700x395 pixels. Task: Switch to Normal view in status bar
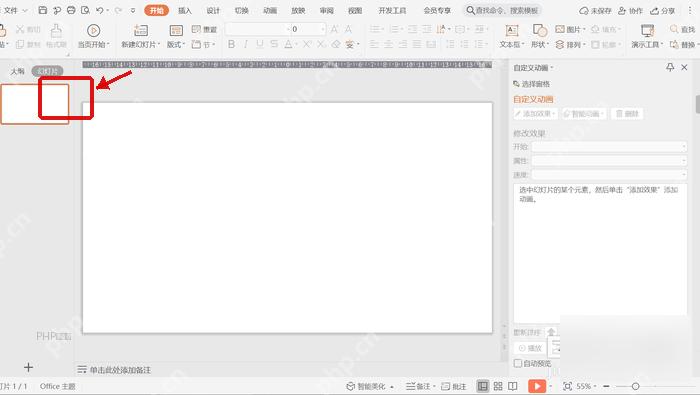coord(483,386)
